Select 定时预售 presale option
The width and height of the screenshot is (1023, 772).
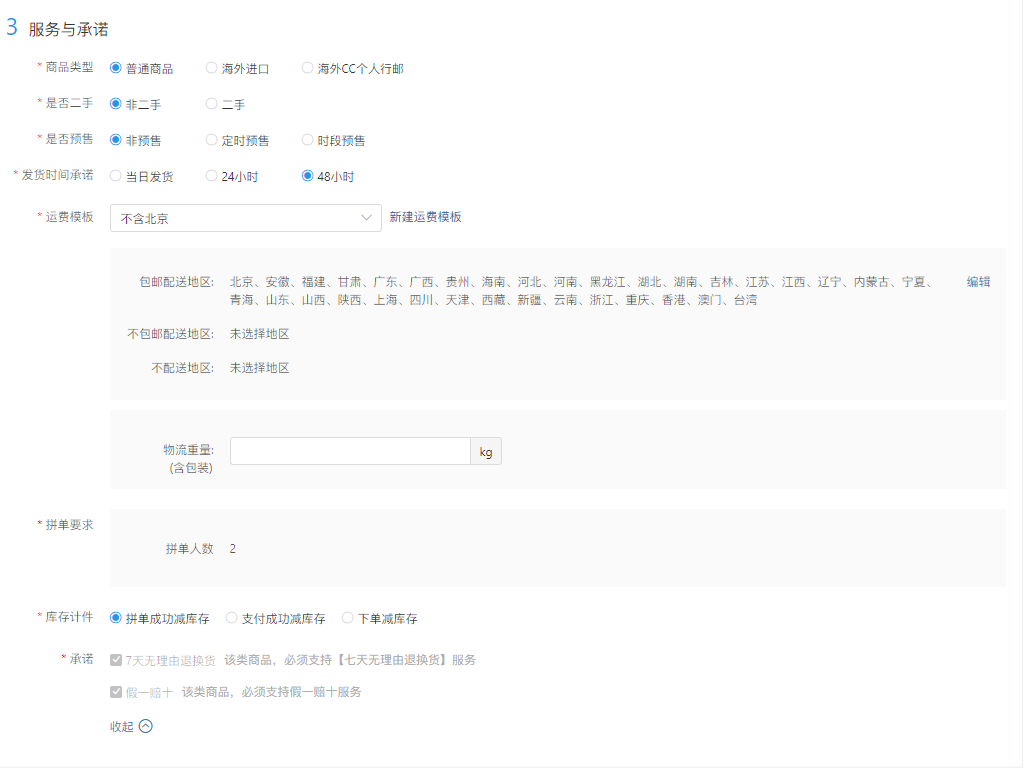pos(211,140)
